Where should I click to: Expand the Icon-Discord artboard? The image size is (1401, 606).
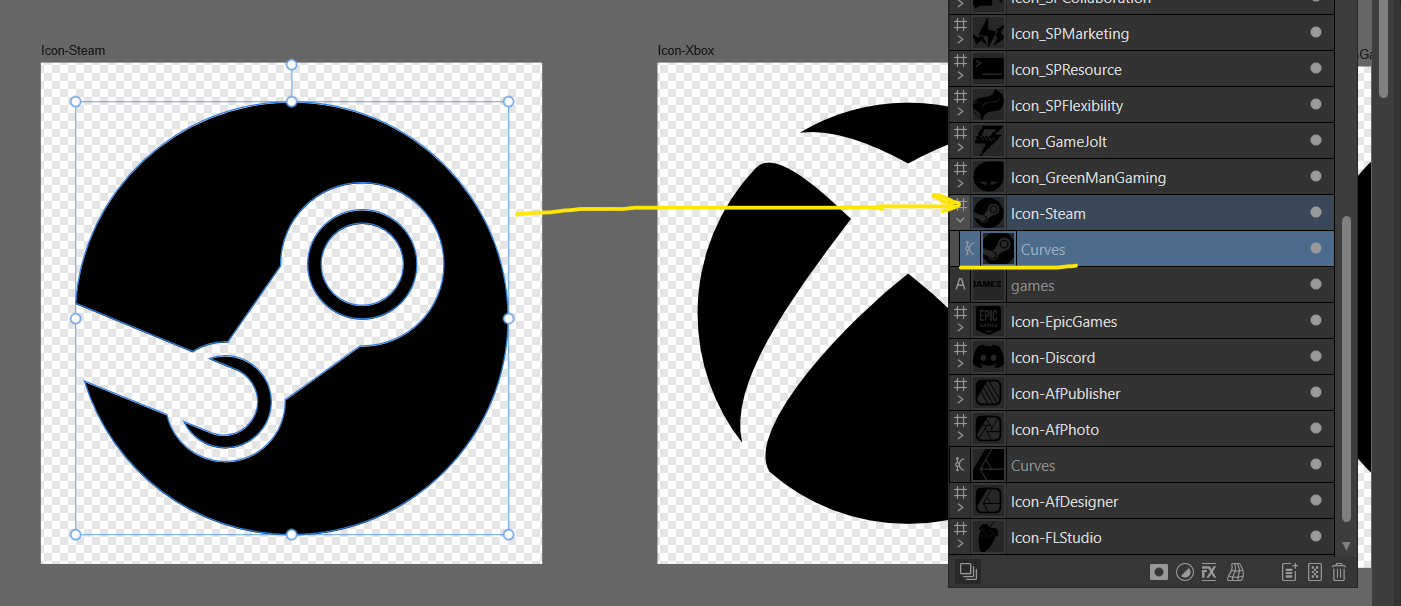[x=960, y=365]
